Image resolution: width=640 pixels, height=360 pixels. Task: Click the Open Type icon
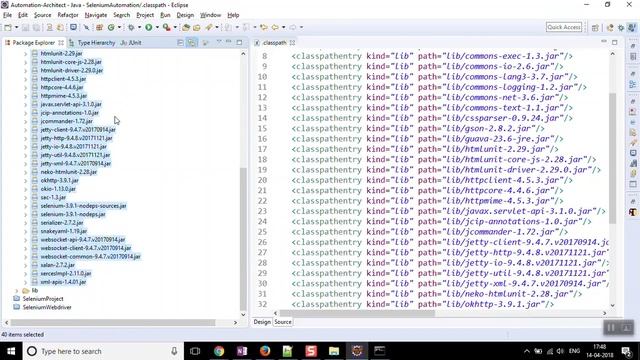click(186, 27)
